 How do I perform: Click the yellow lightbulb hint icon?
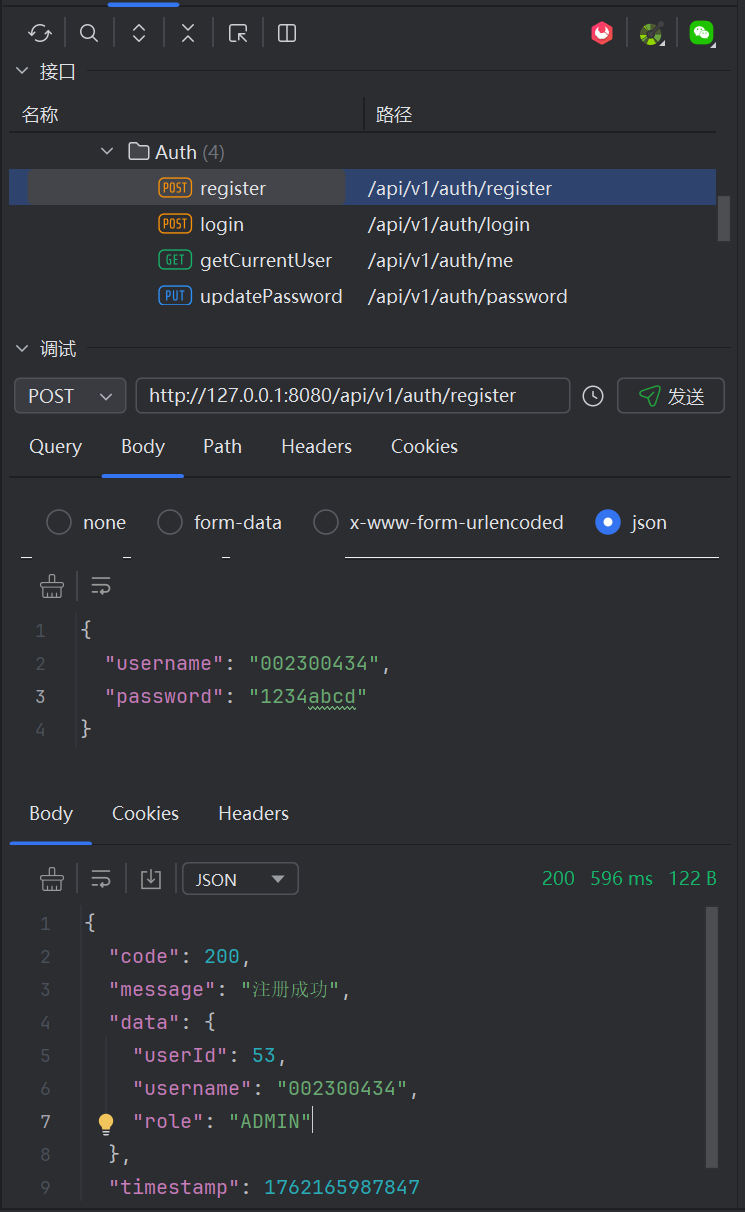click(106, 1124)
